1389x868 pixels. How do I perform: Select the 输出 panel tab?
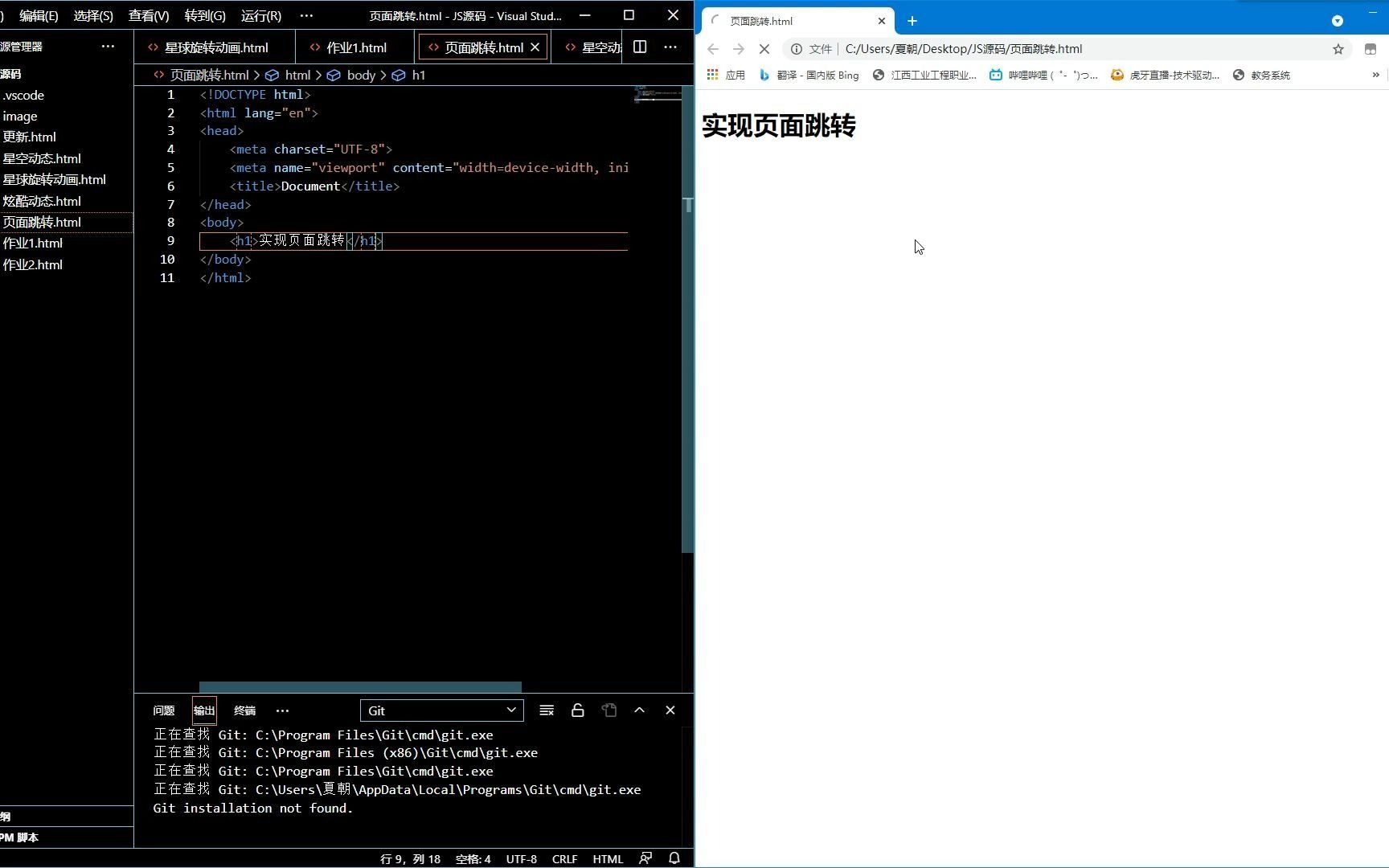[204, 710]
